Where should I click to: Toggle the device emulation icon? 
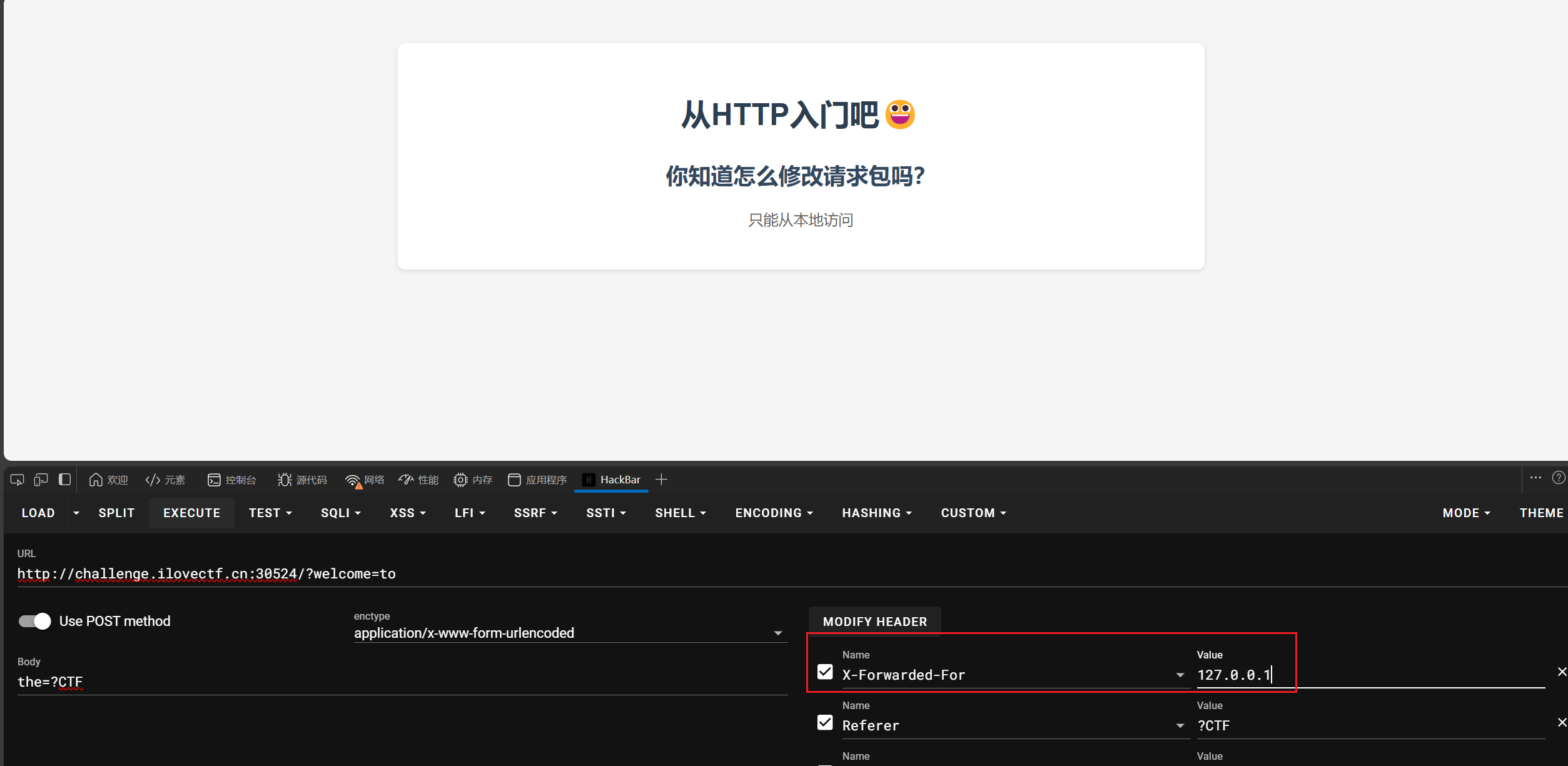[x=41, y=480]
